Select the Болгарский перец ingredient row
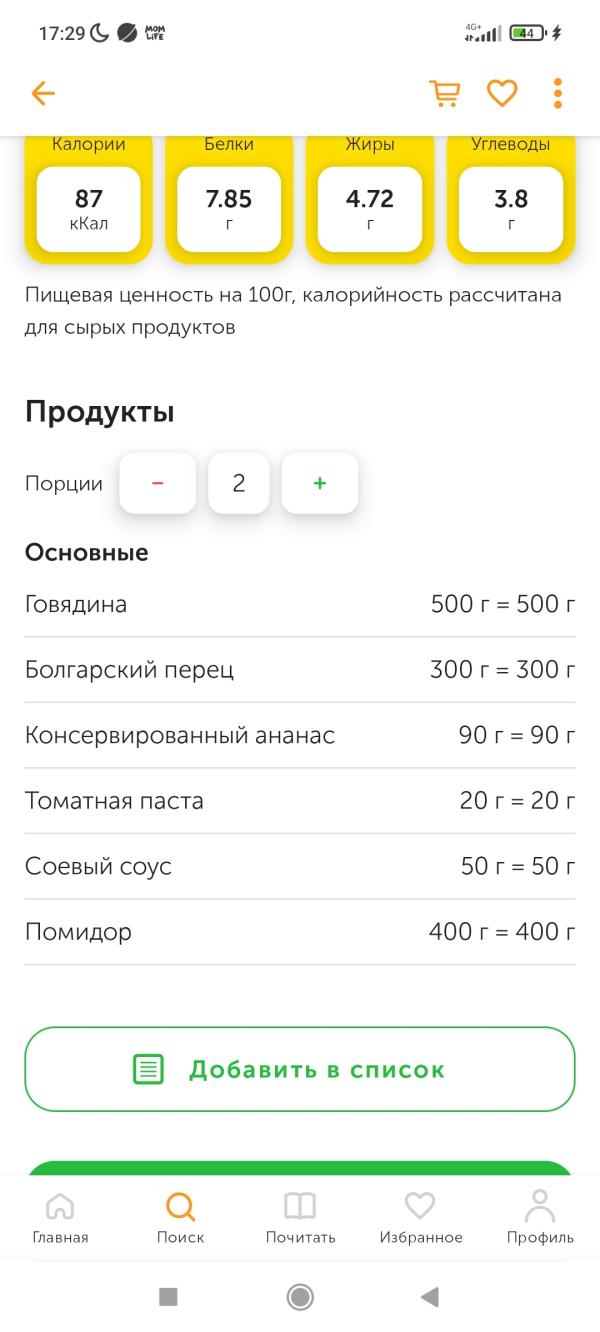600x1332 pixels. click(x=300, y=669)
